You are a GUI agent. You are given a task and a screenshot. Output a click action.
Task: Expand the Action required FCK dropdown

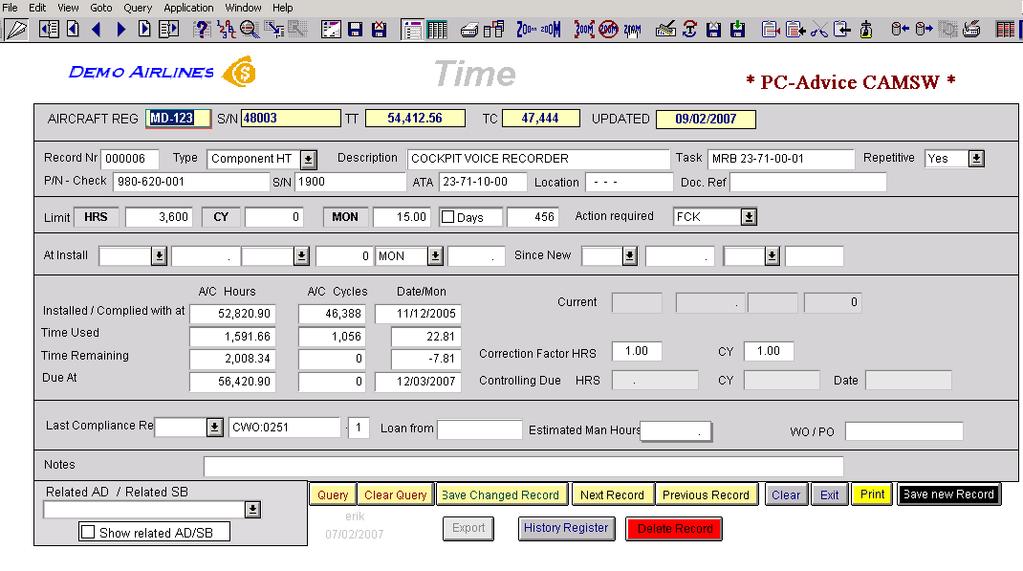[748, 217]
